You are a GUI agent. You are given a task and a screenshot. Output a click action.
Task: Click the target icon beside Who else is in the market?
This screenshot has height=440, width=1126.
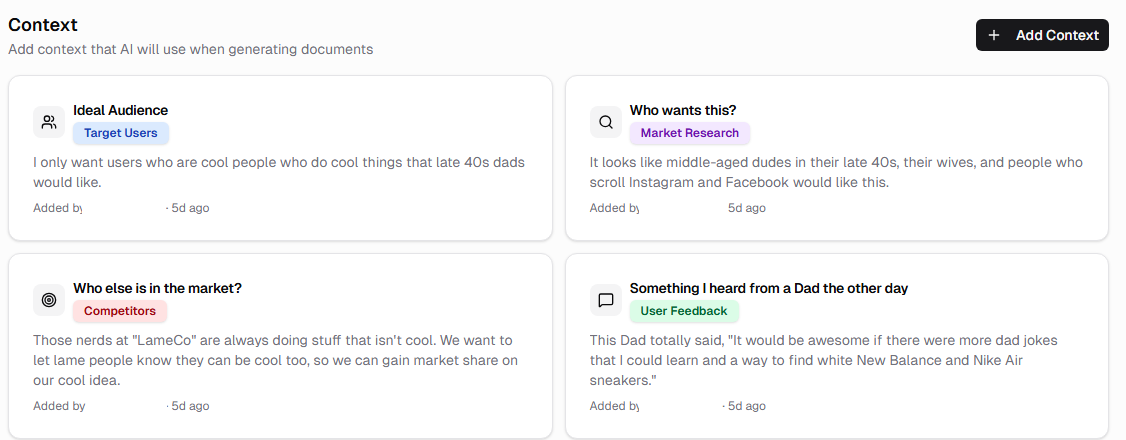[x=49, y=300]
